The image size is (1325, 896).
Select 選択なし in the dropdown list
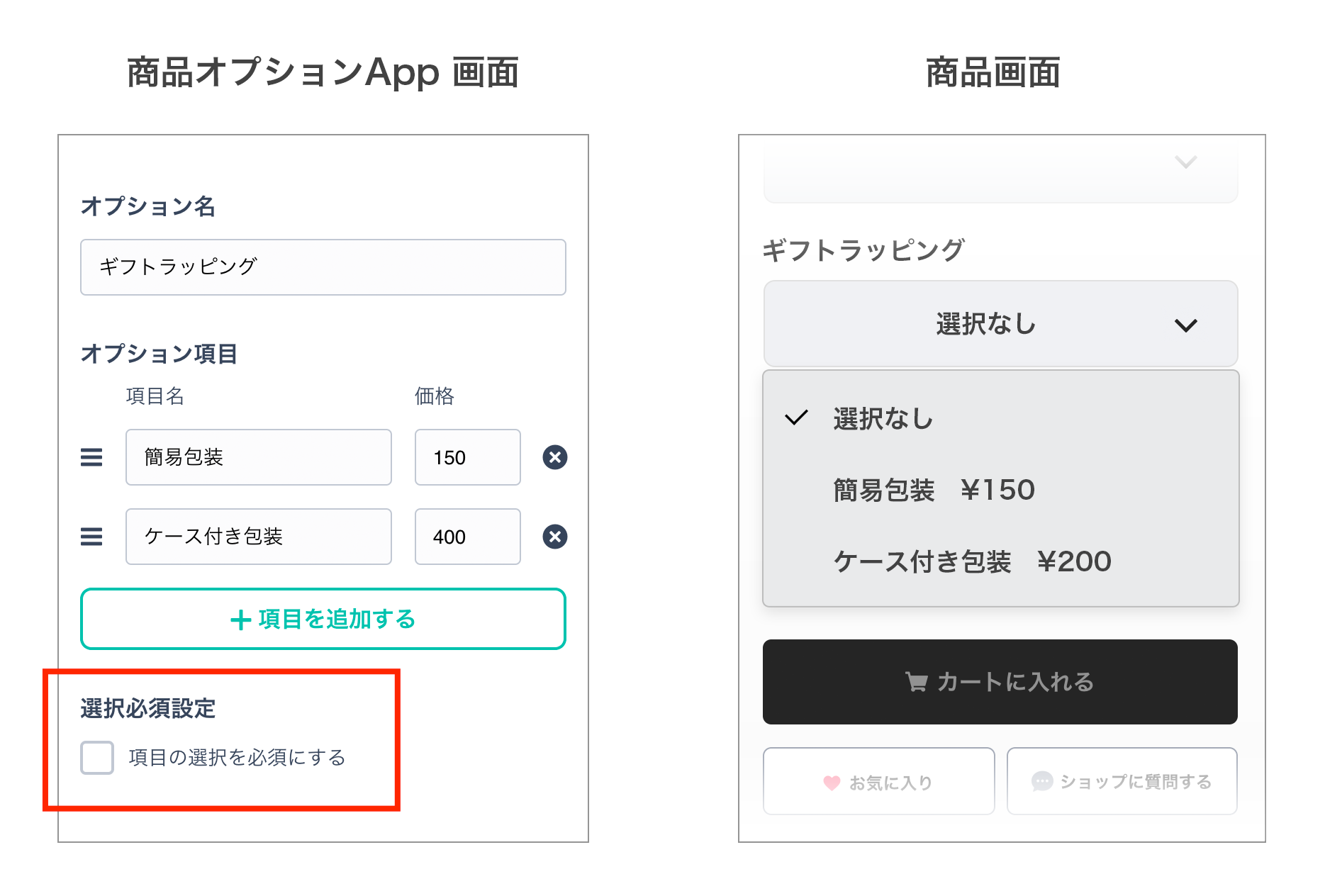point(883,419)
